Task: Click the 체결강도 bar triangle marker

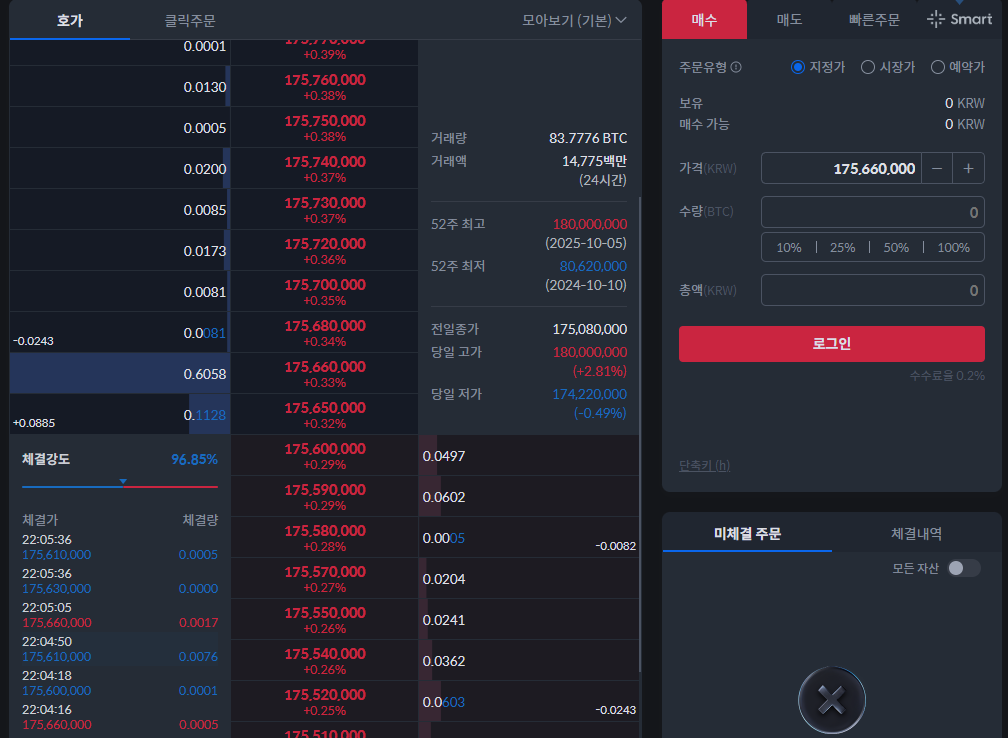Action: [123, 481]
